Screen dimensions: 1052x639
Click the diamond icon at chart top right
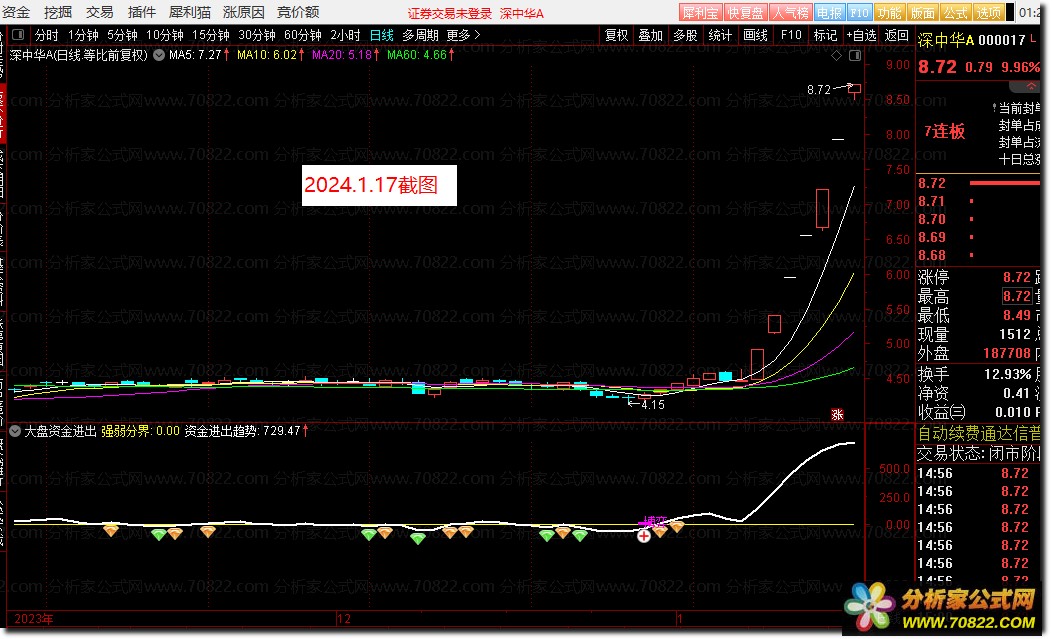[x=837, y=56]
